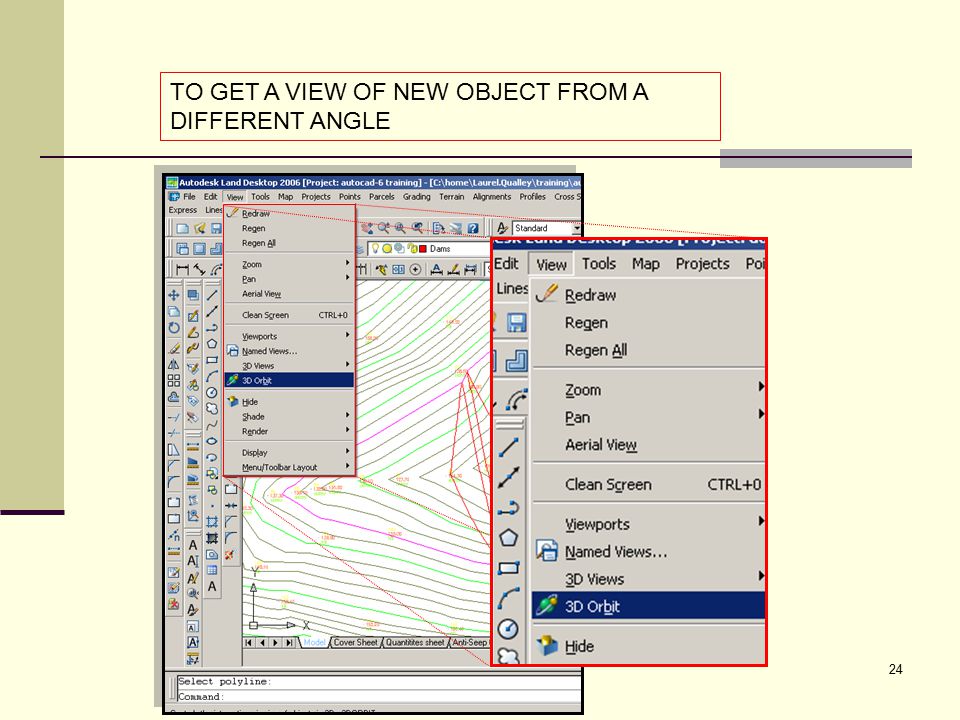The width and height of the screenshot is (960, 720).
Task: Open the Alignments menu
Action: point(492,197)
